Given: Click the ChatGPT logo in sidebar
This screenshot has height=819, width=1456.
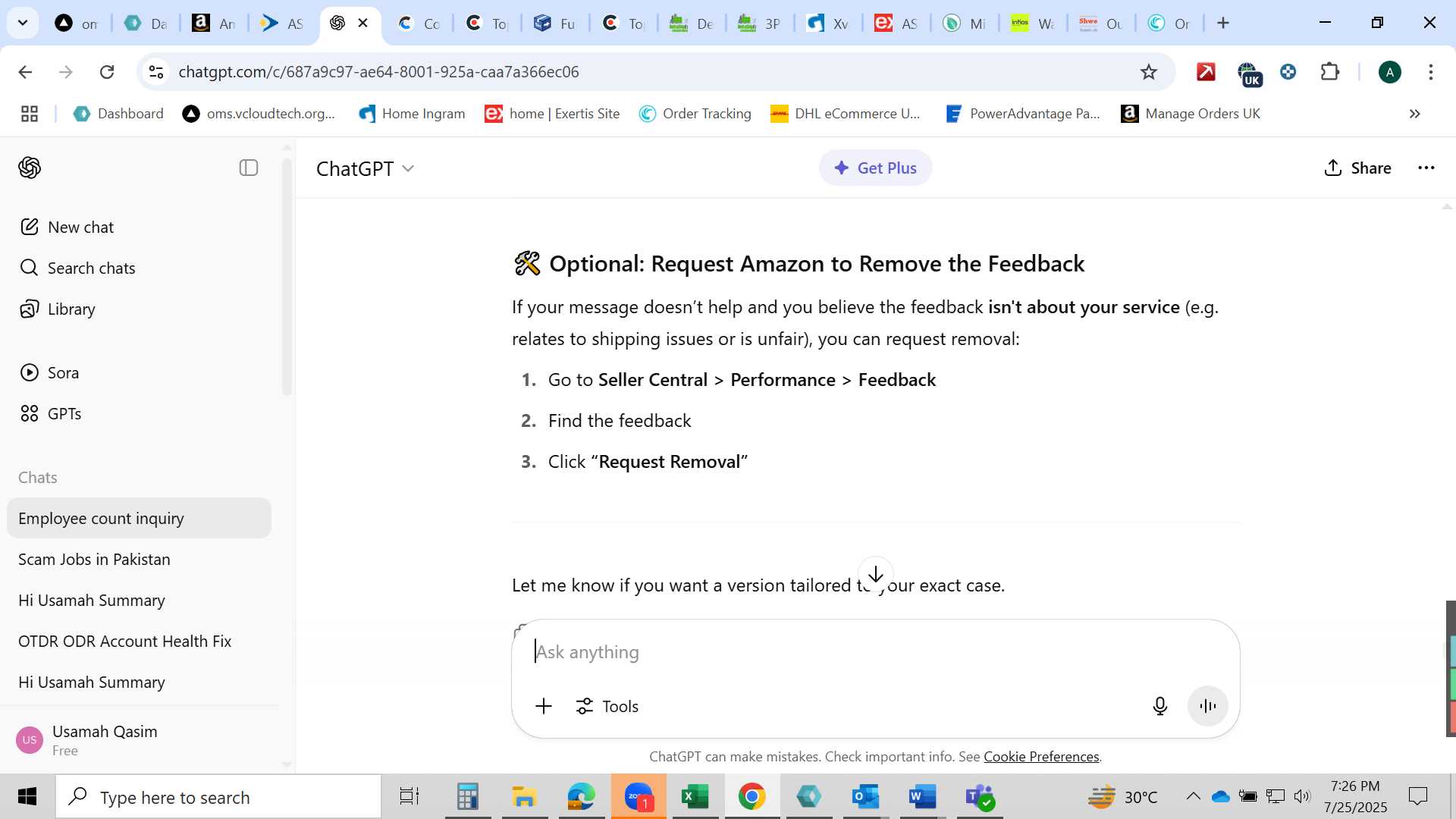Looking at the screenshot, I should 30,168.
